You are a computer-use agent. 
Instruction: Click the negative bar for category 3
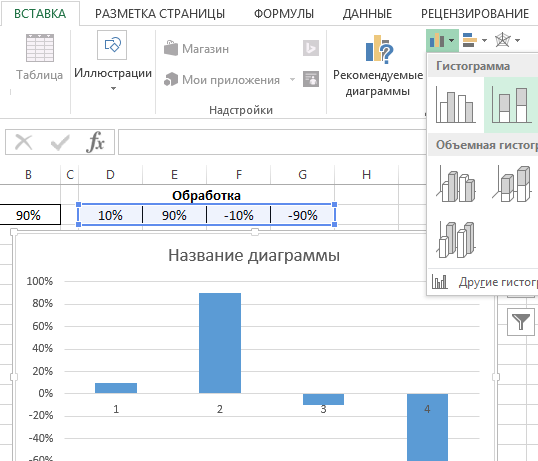coord(323,399)
